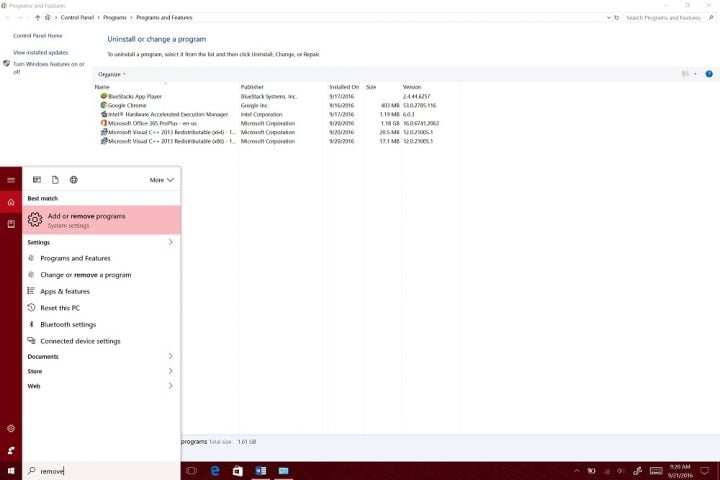Sort the list by Version column

coord(412,87)
